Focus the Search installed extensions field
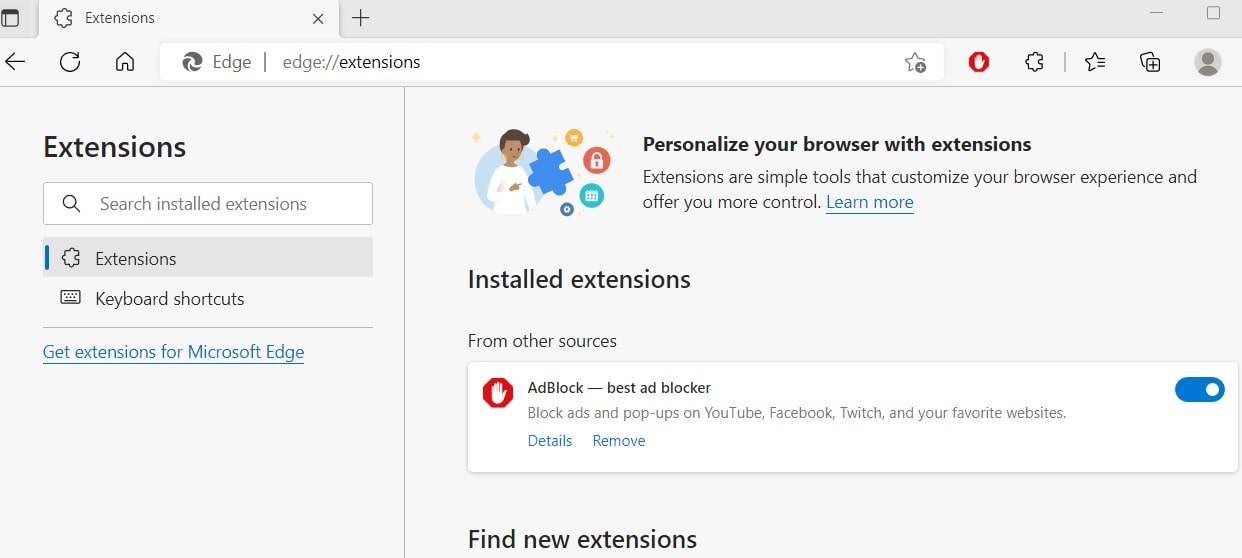The image size is (1242, 558). 220,204
